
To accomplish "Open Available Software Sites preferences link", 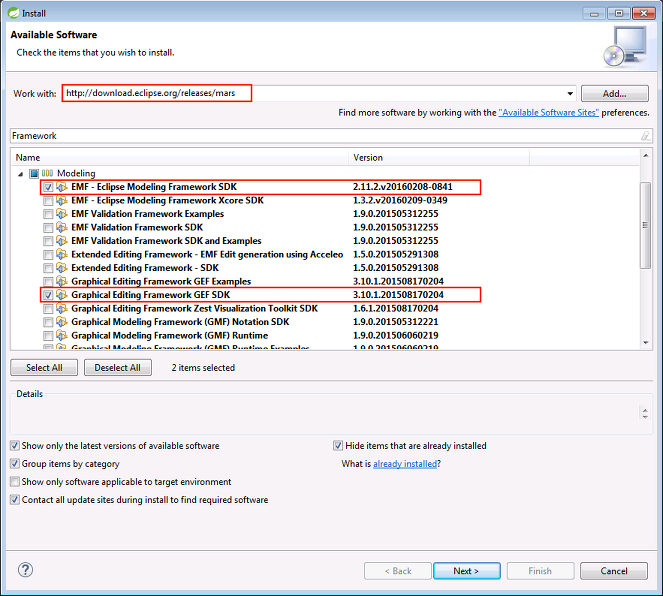I will coord(548,112).
